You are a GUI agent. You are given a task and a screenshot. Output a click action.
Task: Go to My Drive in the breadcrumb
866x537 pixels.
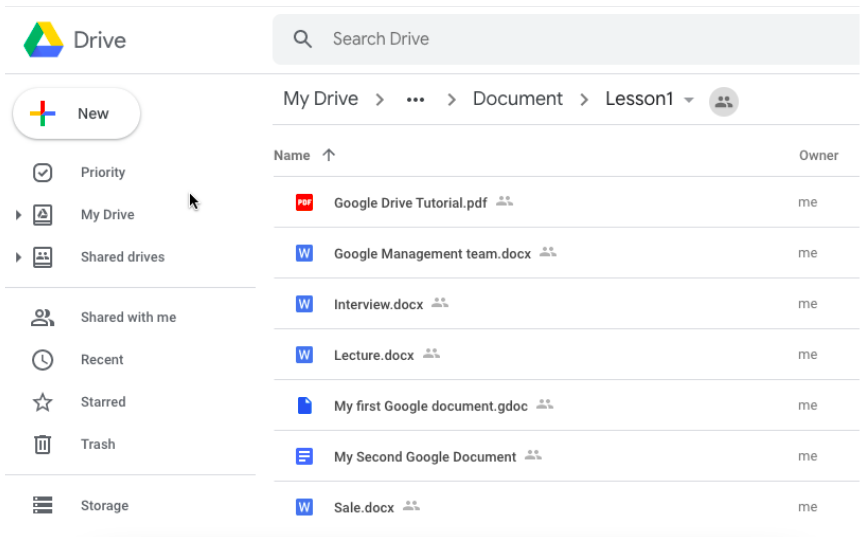coord(321,99)
